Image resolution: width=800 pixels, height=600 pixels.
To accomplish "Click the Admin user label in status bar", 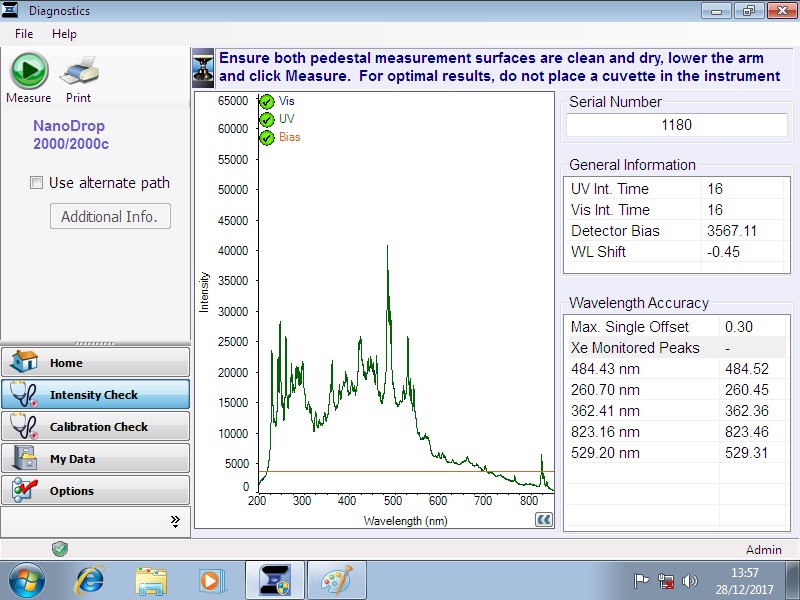I will click(763, 549).
